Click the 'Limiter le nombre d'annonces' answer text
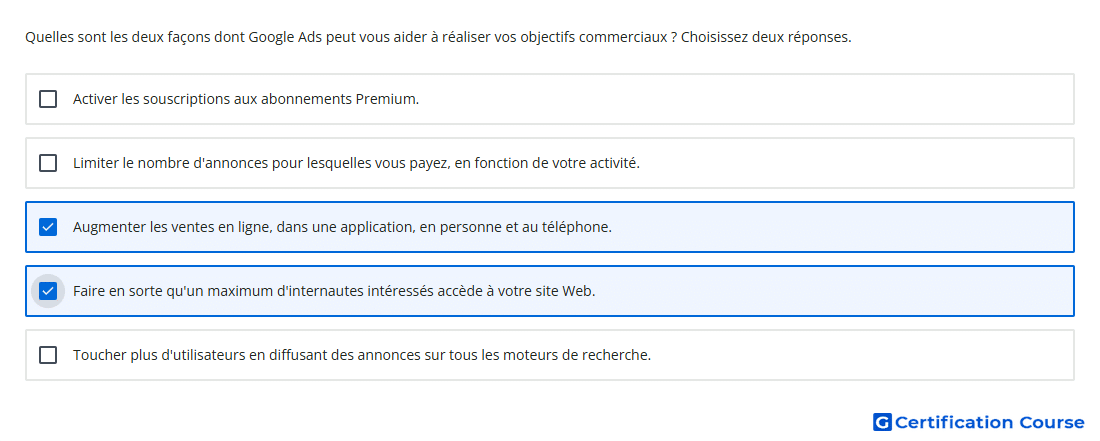This screenshot has height=441, width=1100. point(356,163)
